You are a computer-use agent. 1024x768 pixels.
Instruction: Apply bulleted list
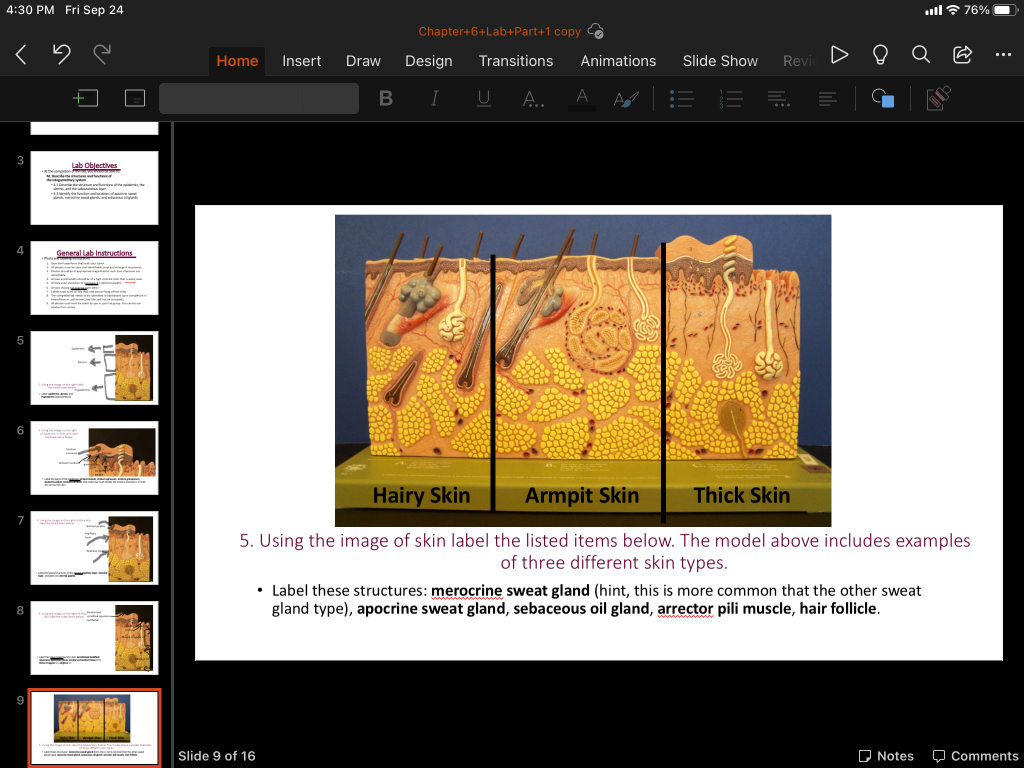[x=681, y=99]
